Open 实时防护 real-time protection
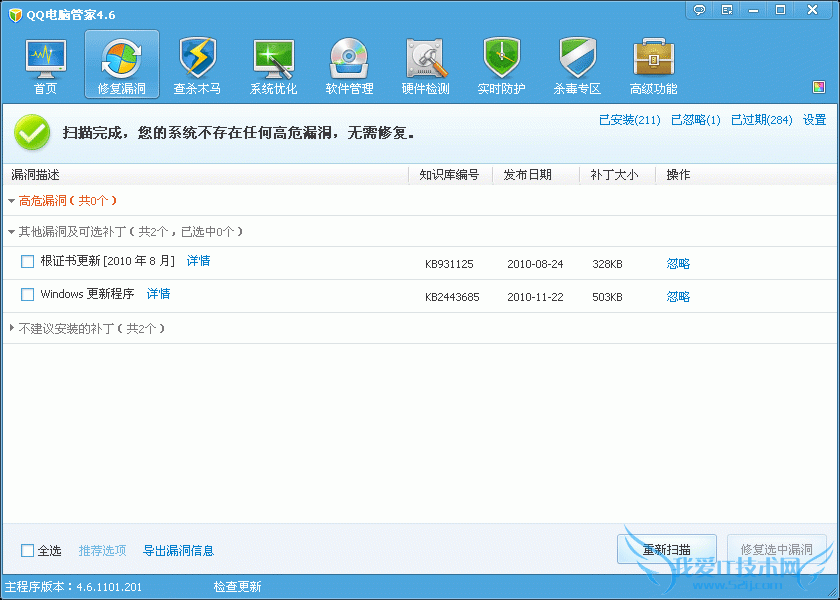Screen dimensions: 840x600 pyautogui.click(x=501, y=65)
